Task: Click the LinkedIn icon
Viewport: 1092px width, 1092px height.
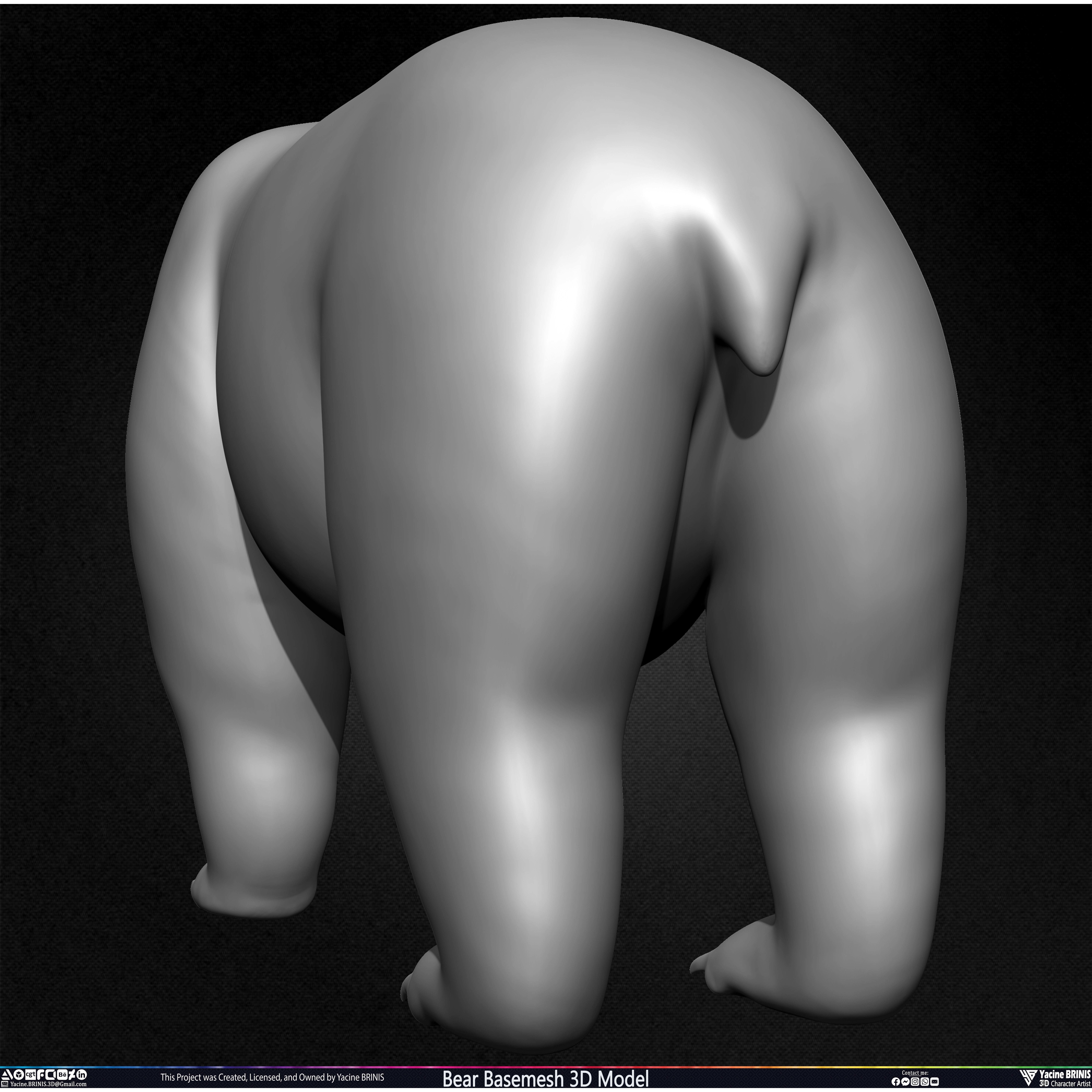Action: (x=81, y=1075)
